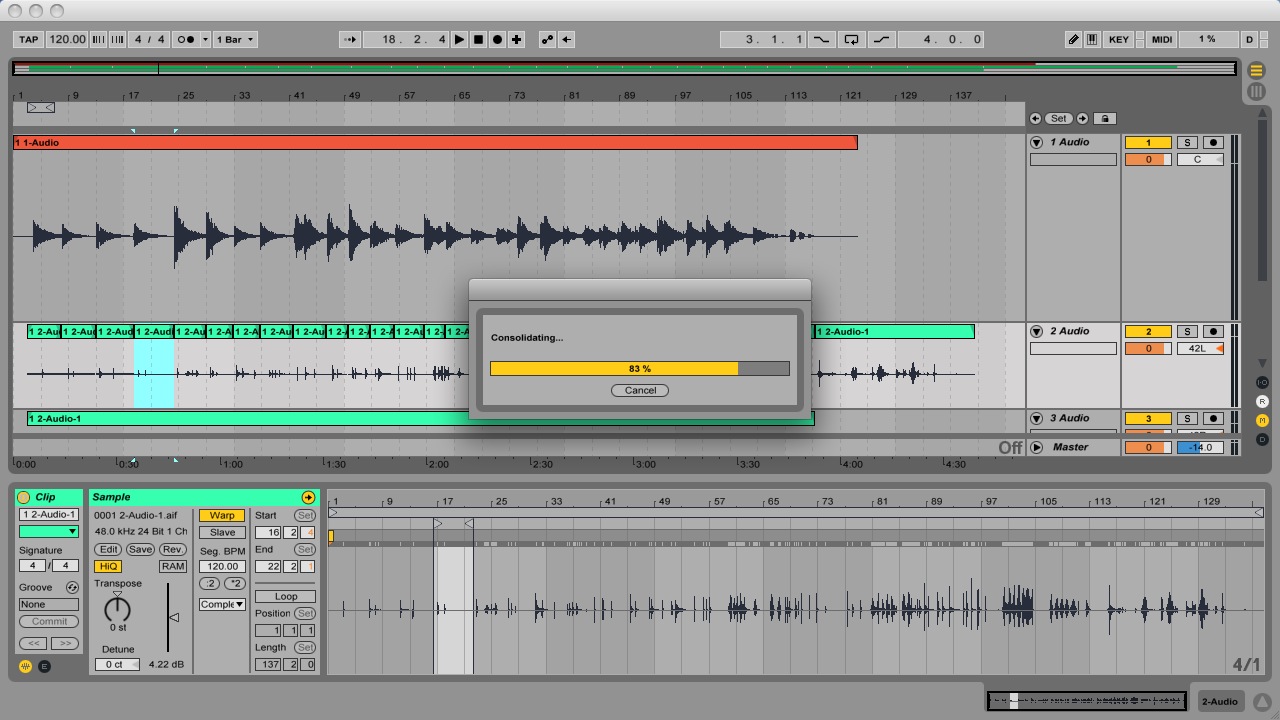Open the Complex warp mode dropdown
The image size is (1280, 720).
[x=222, y=604]
